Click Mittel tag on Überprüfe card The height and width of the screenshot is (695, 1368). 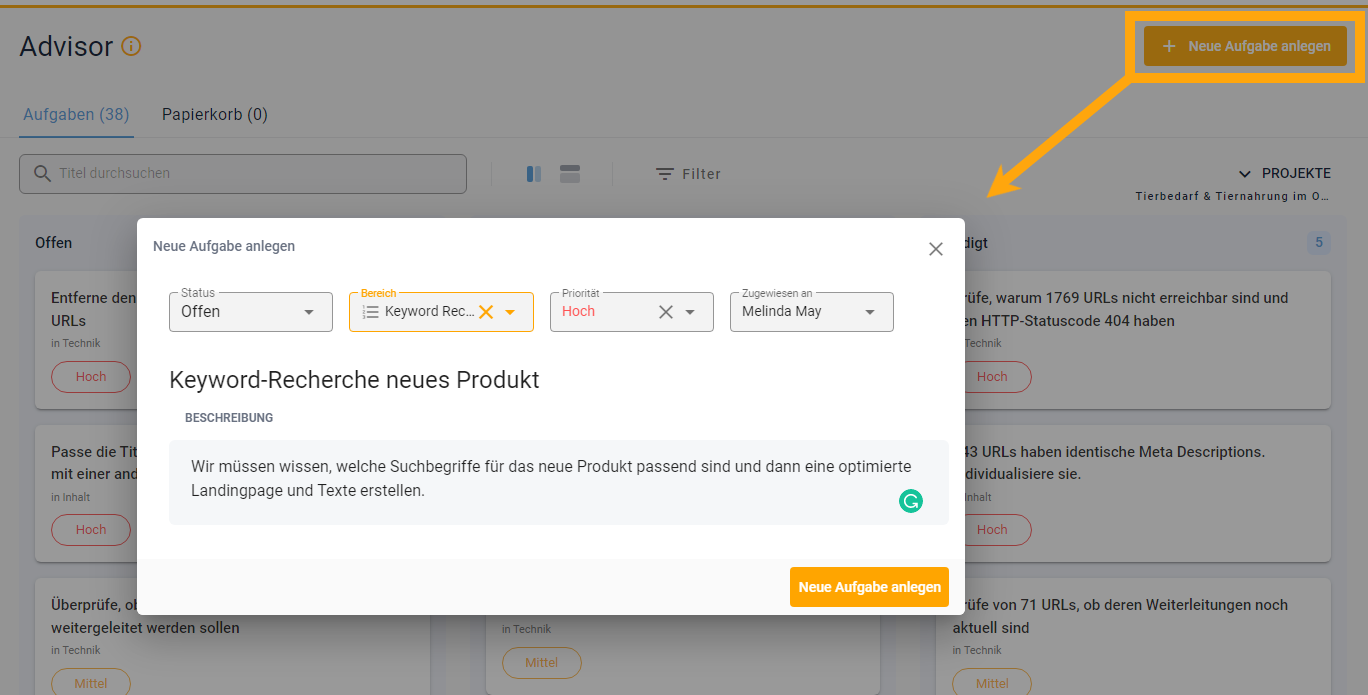tap(91, 683)
